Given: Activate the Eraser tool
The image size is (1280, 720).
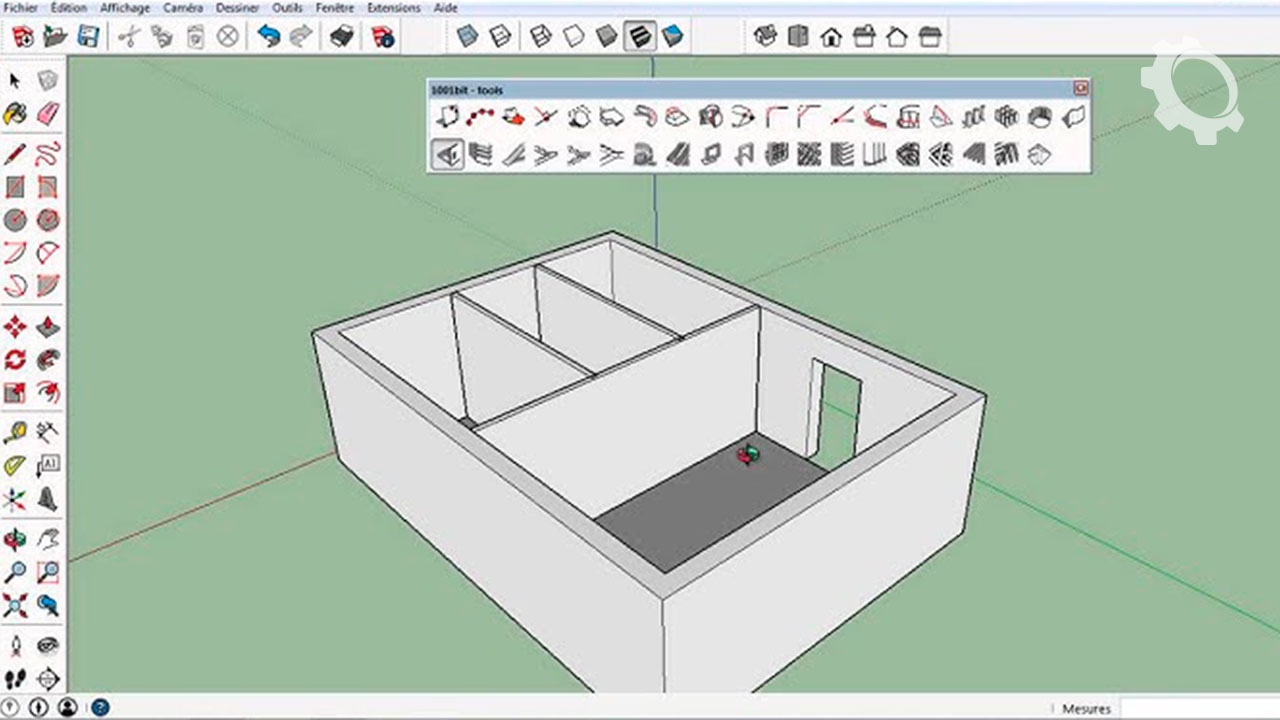Looking at the screenshot, I should pyautogui.click(x=48, y=113).
